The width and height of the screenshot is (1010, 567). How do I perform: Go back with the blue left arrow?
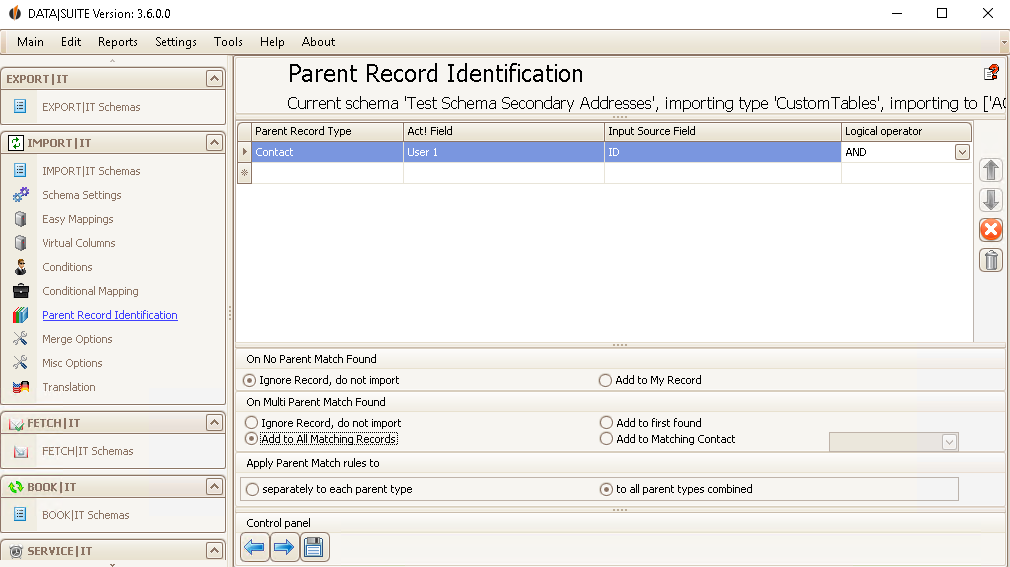pyautogui.click(x=254, y=547)
